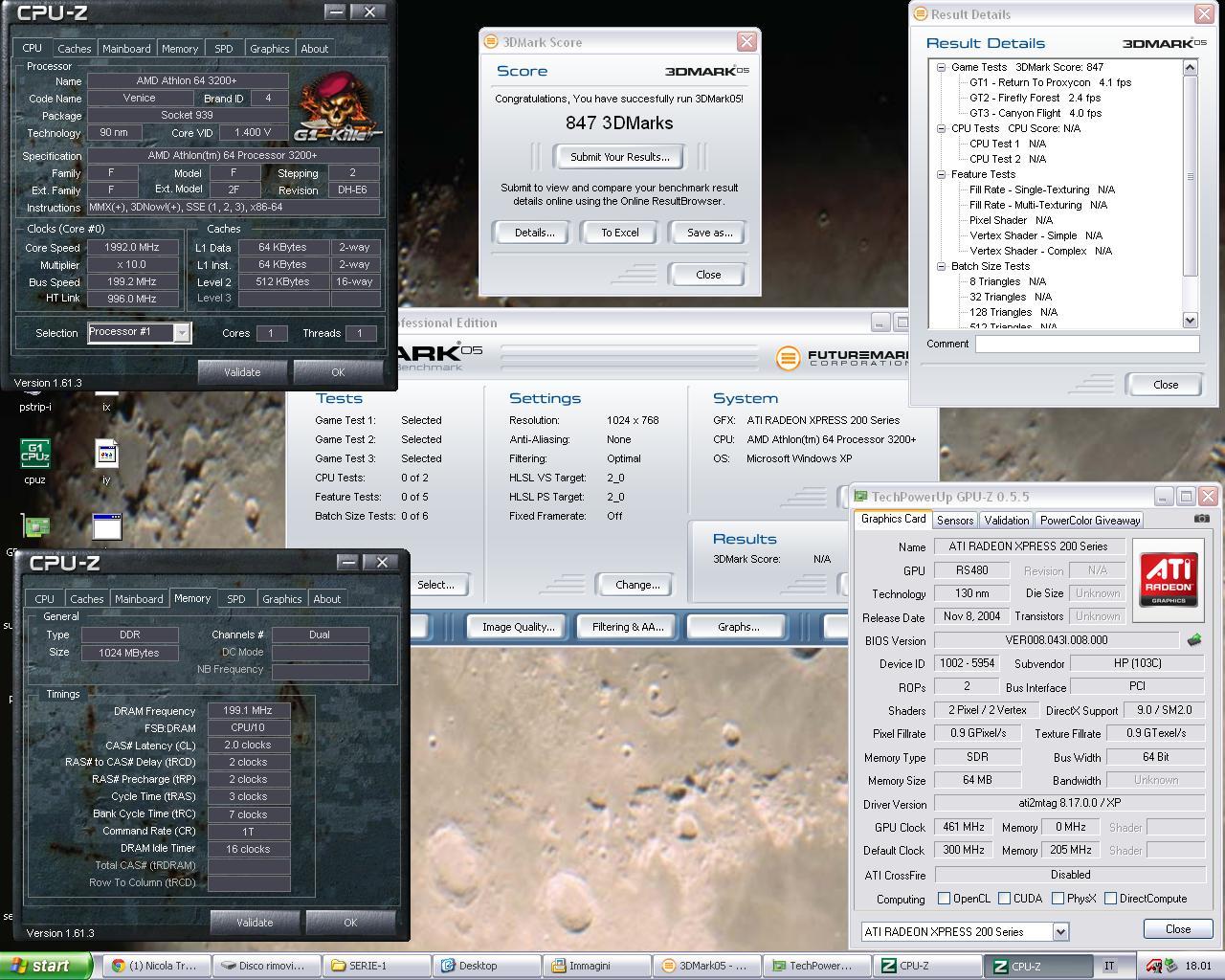Image resolution: width=1225 pixels, height=980 pixels.
Task: Click the Change settings button in 3DMark05
Action: (637, 585)
